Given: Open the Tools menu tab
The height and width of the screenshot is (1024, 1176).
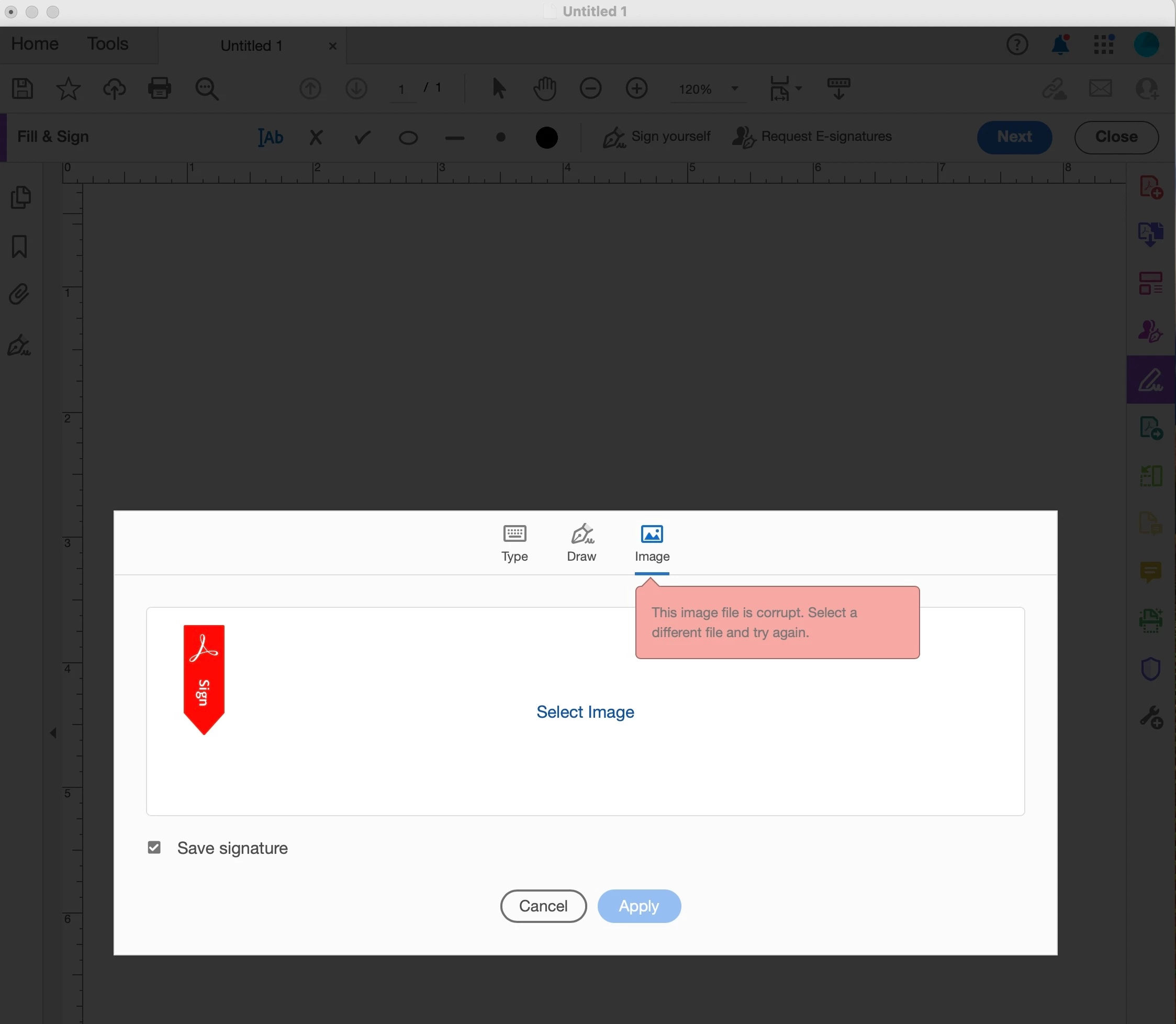Looking at the screenshot, I should [x=107, y=44].
